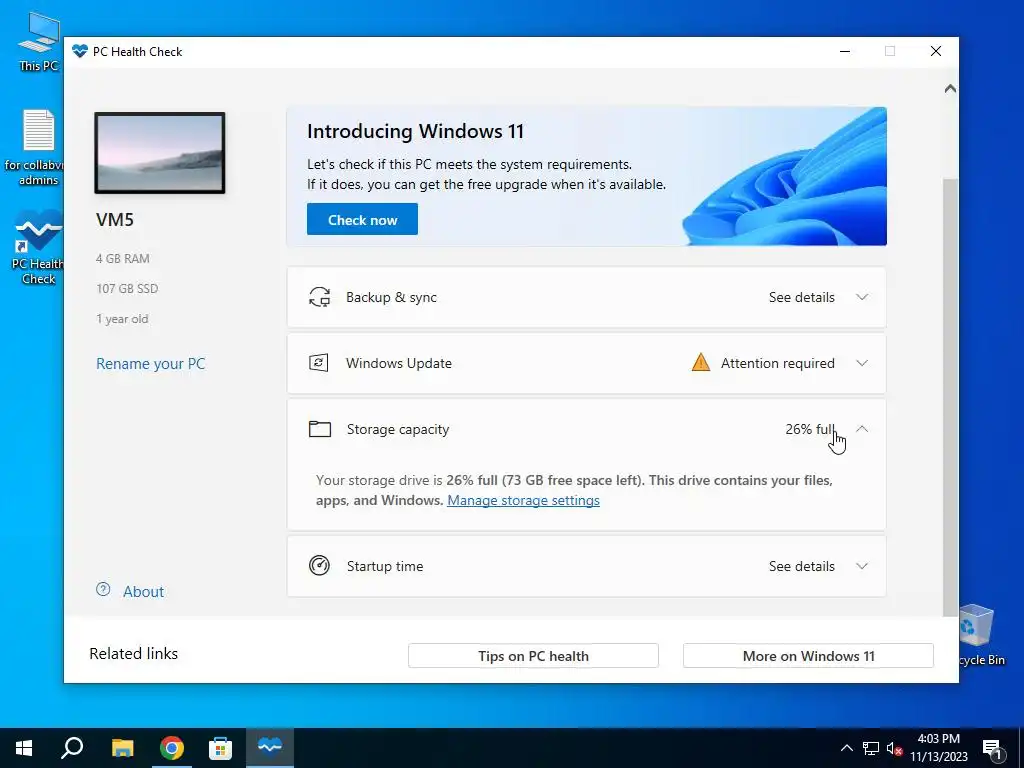Click Rename your PC link

click(x=151, y=364)
